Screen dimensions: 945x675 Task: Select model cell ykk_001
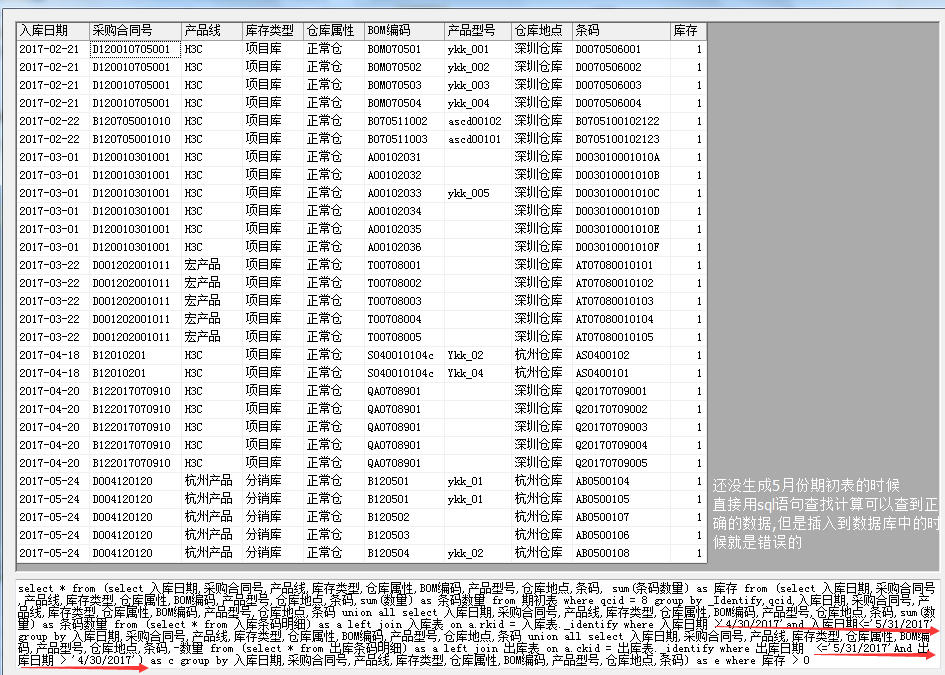click(x=478, y=49)
